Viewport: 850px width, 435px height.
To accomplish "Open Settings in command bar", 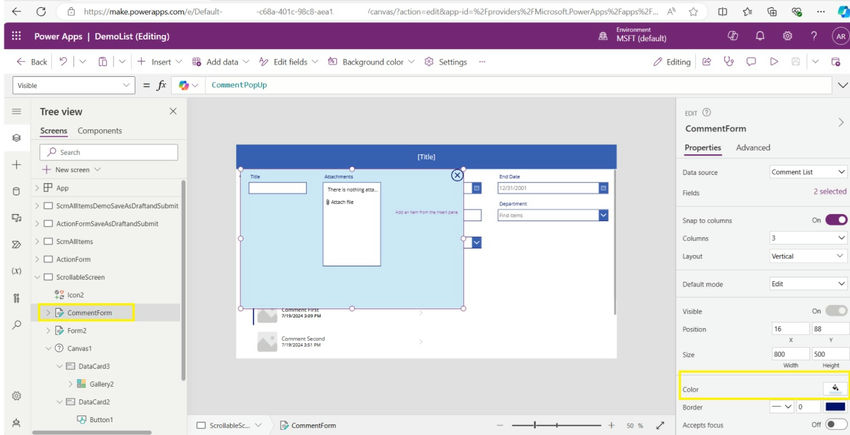I will (x=446, y=62).
